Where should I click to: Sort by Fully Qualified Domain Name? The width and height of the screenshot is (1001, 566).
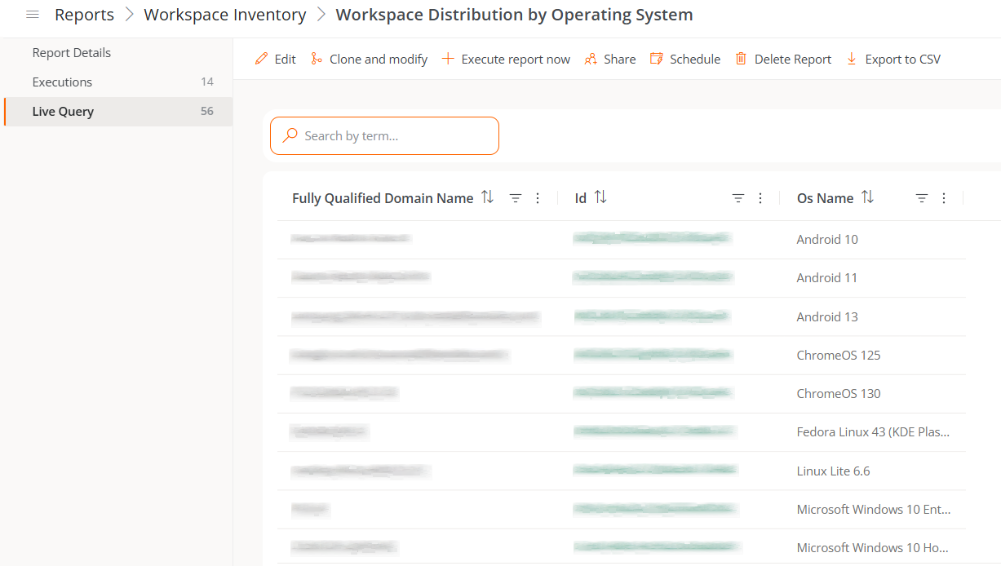pyautogui.click(x=488, y=198)
